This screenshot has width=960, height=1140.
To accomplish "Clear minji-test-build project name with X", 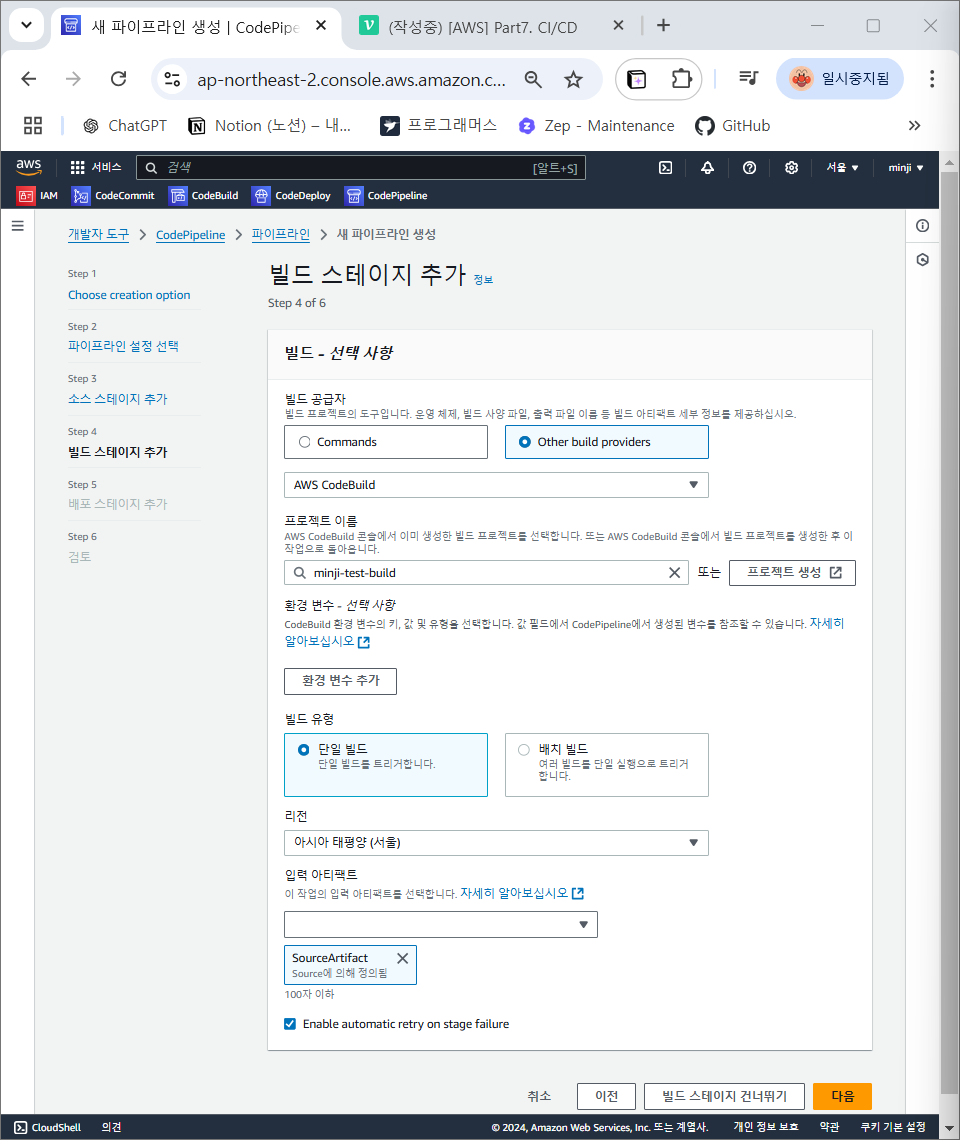I will click(x=674, y=573).
